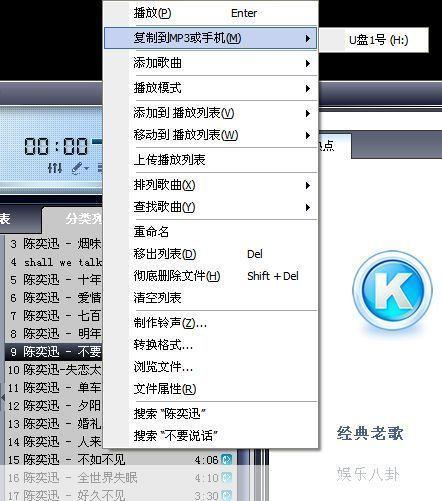Select 搜索 "陈奕迅" menu entry
The width and height of the screenshot is (442, 501).
coord(211,414)
